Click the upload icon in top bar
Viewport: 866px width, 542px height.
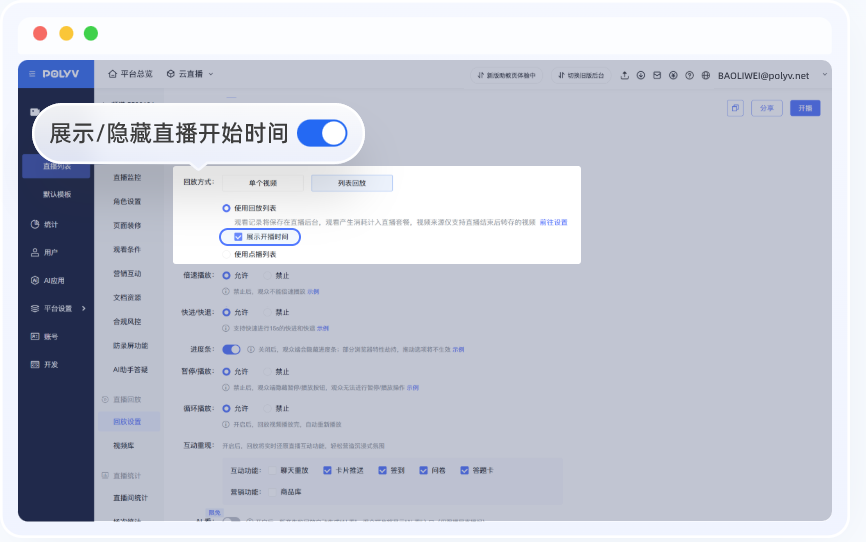(625, 75)
